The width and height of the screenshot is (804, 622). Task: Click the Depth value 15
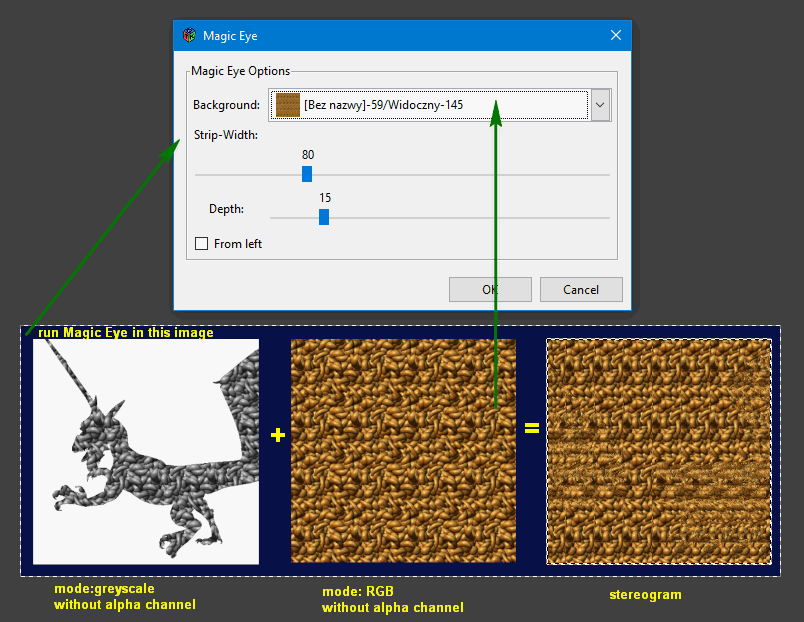325,198
